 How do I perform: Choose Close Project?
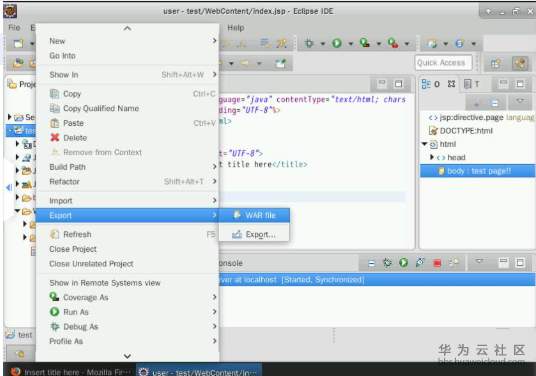tap(127, 249)
